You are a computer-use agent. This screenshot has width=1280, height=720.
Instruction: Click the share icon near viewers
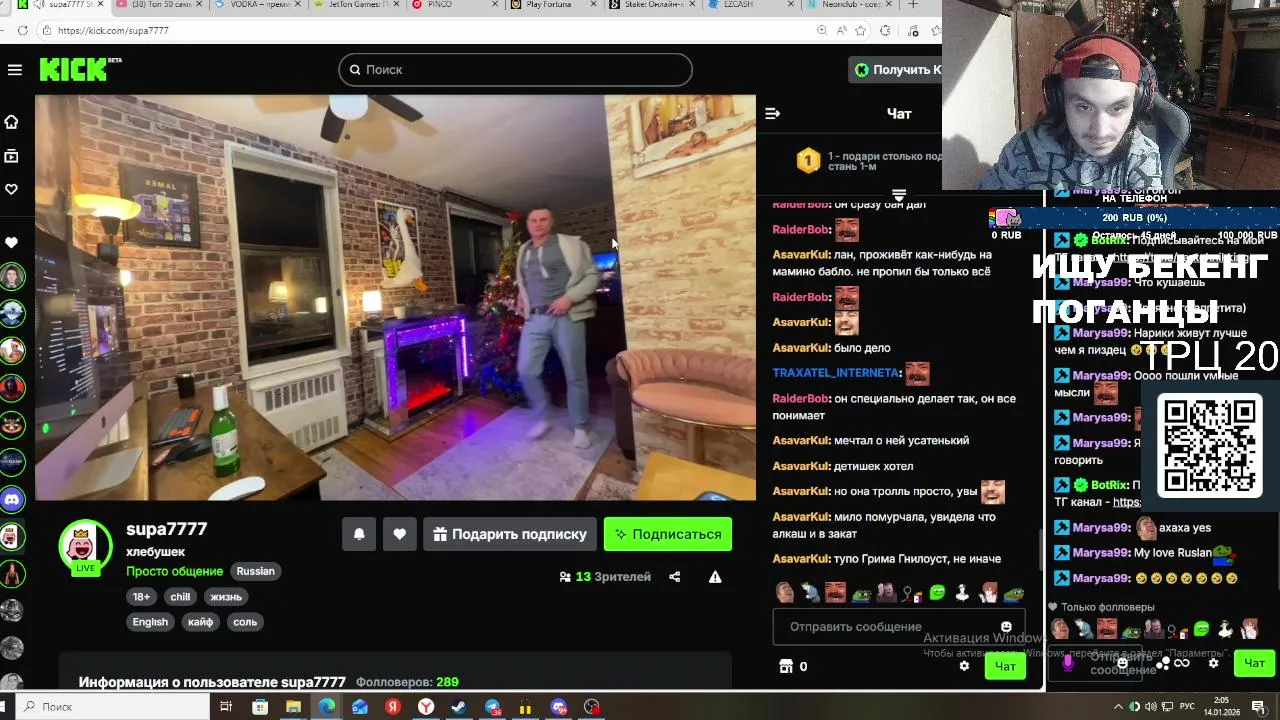point(675,577)
